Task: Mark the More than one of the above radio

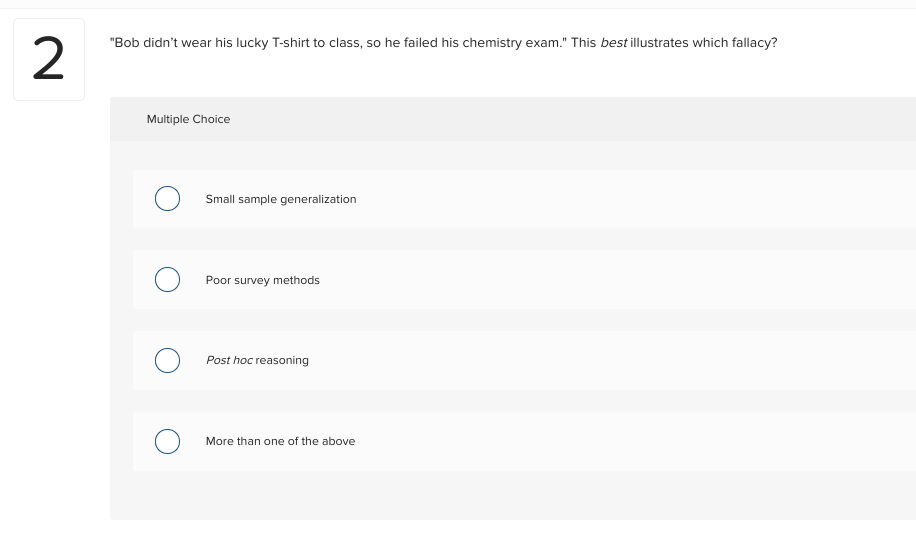Action: 167,441
